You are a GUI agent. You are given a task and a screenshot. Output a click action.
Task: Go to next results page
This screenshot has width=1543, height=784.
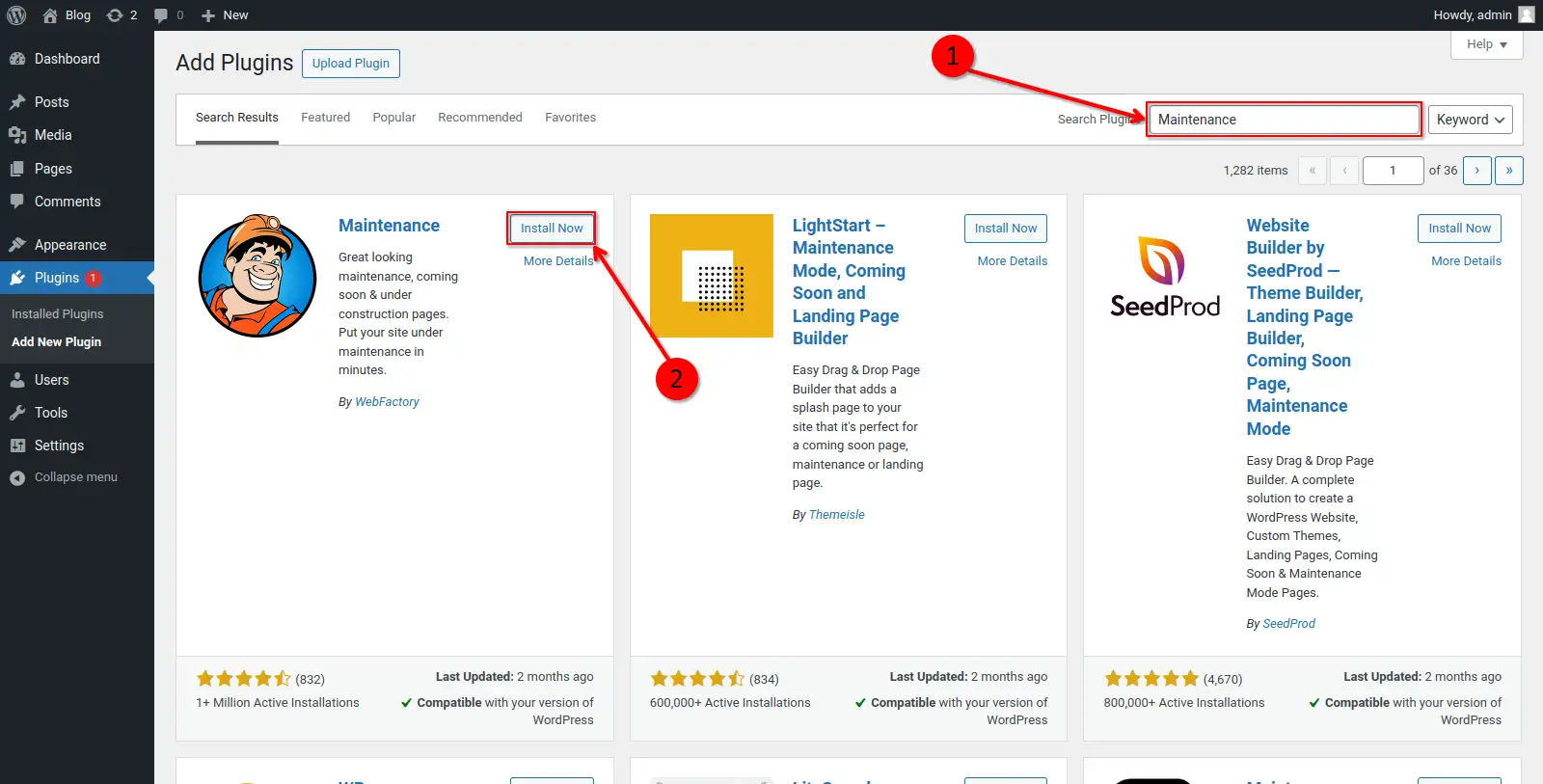click(x=1476, y=171)
